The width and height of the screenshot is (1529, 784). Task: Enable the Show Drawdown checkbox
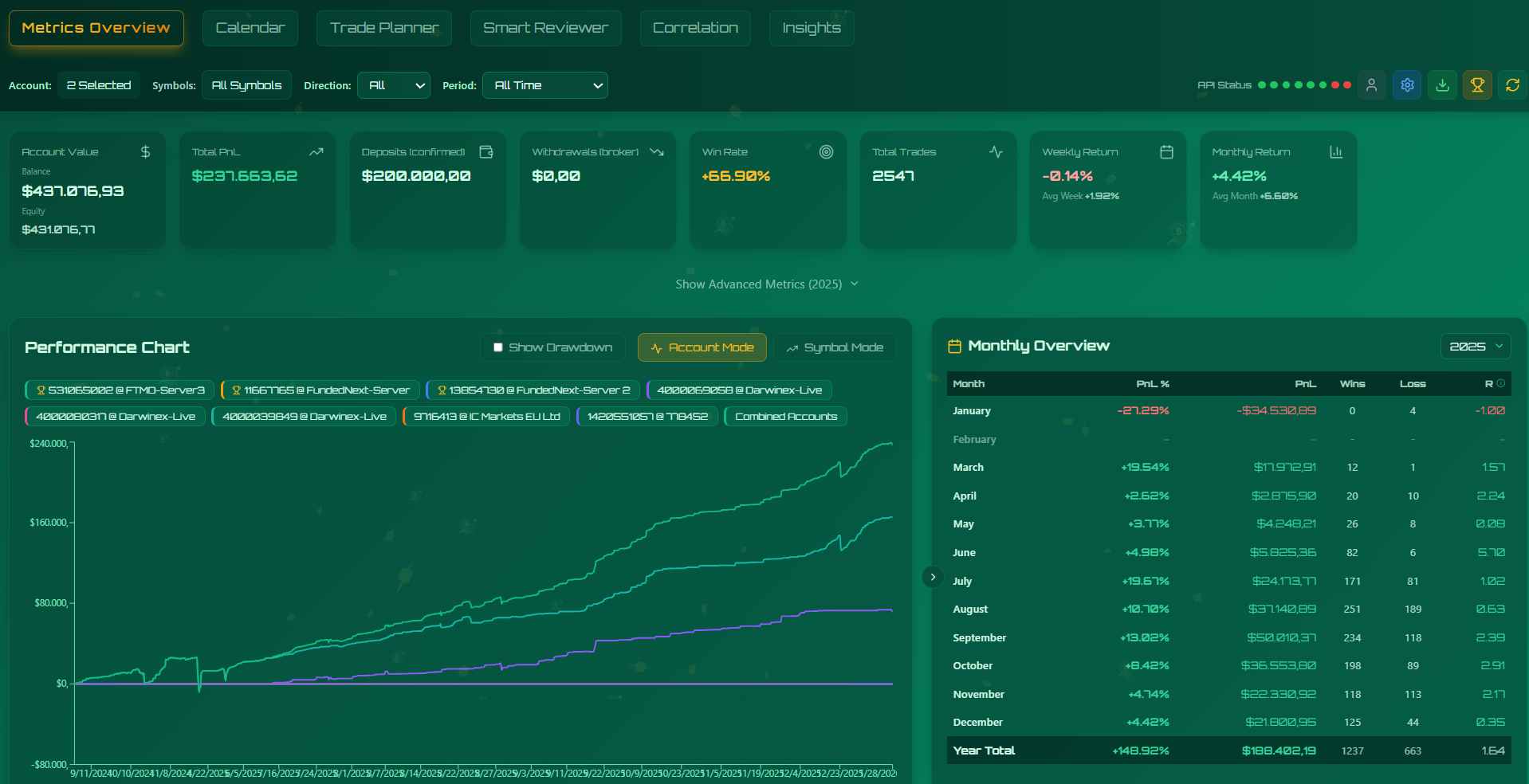click(x=498, y=347)
